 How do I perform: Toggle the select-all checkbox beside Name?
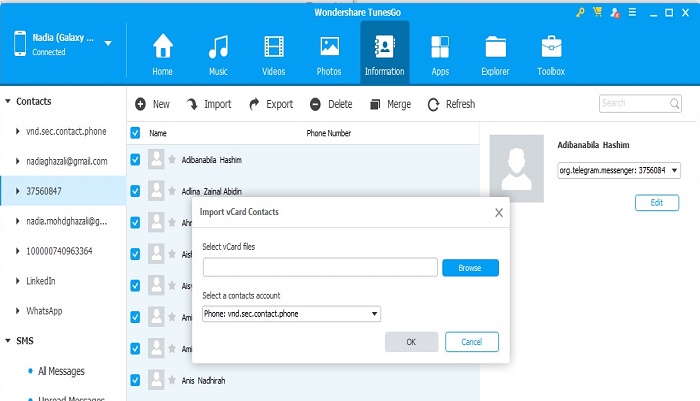tap(135, 132)
